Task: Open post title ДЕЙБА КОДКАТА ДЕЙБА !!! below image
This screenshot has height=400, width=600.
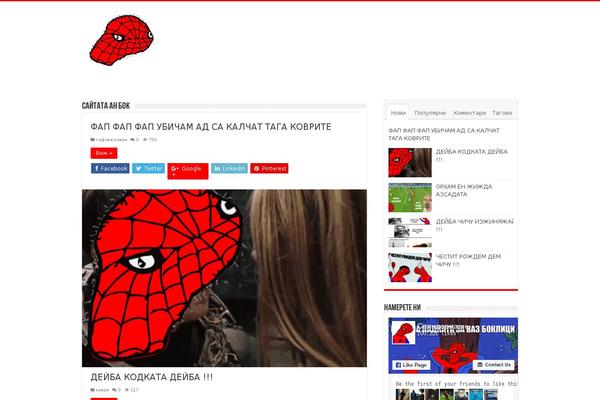Action: pyautogui.click(x=152, y=377)
